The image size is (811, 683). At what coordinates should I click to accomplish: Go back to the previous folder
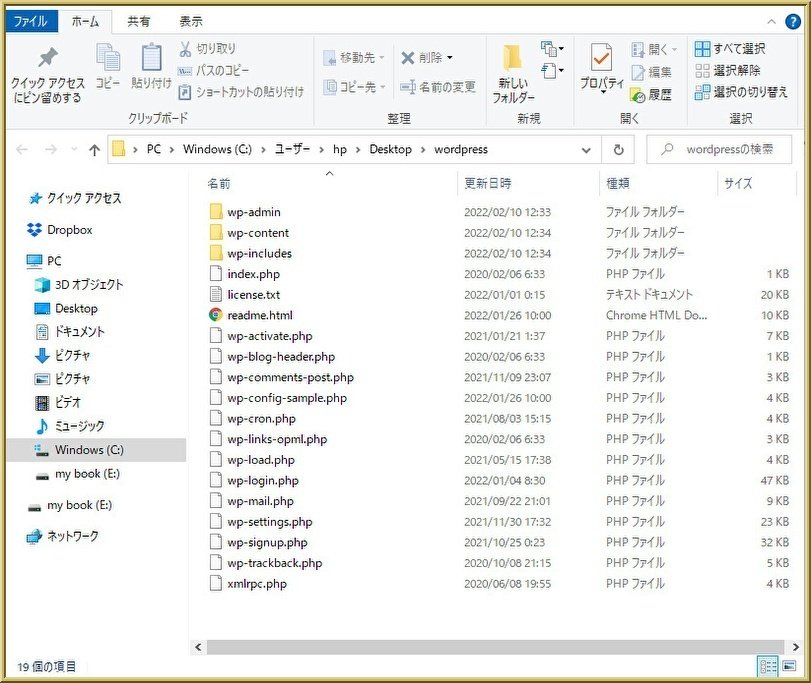click(x=22, y=150)
